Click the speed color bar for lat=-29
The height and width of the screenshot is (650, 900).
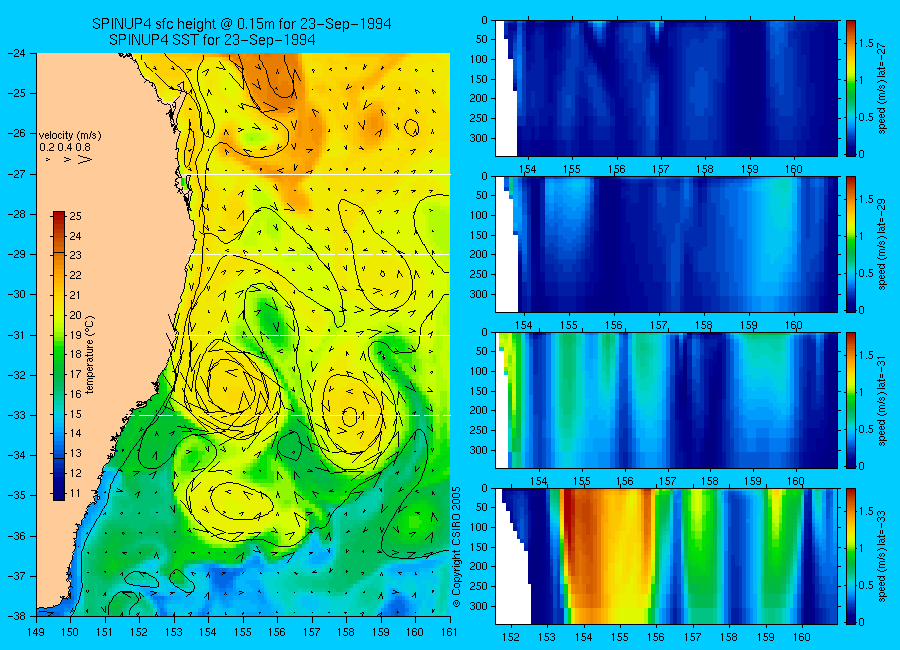pos(851,244)
